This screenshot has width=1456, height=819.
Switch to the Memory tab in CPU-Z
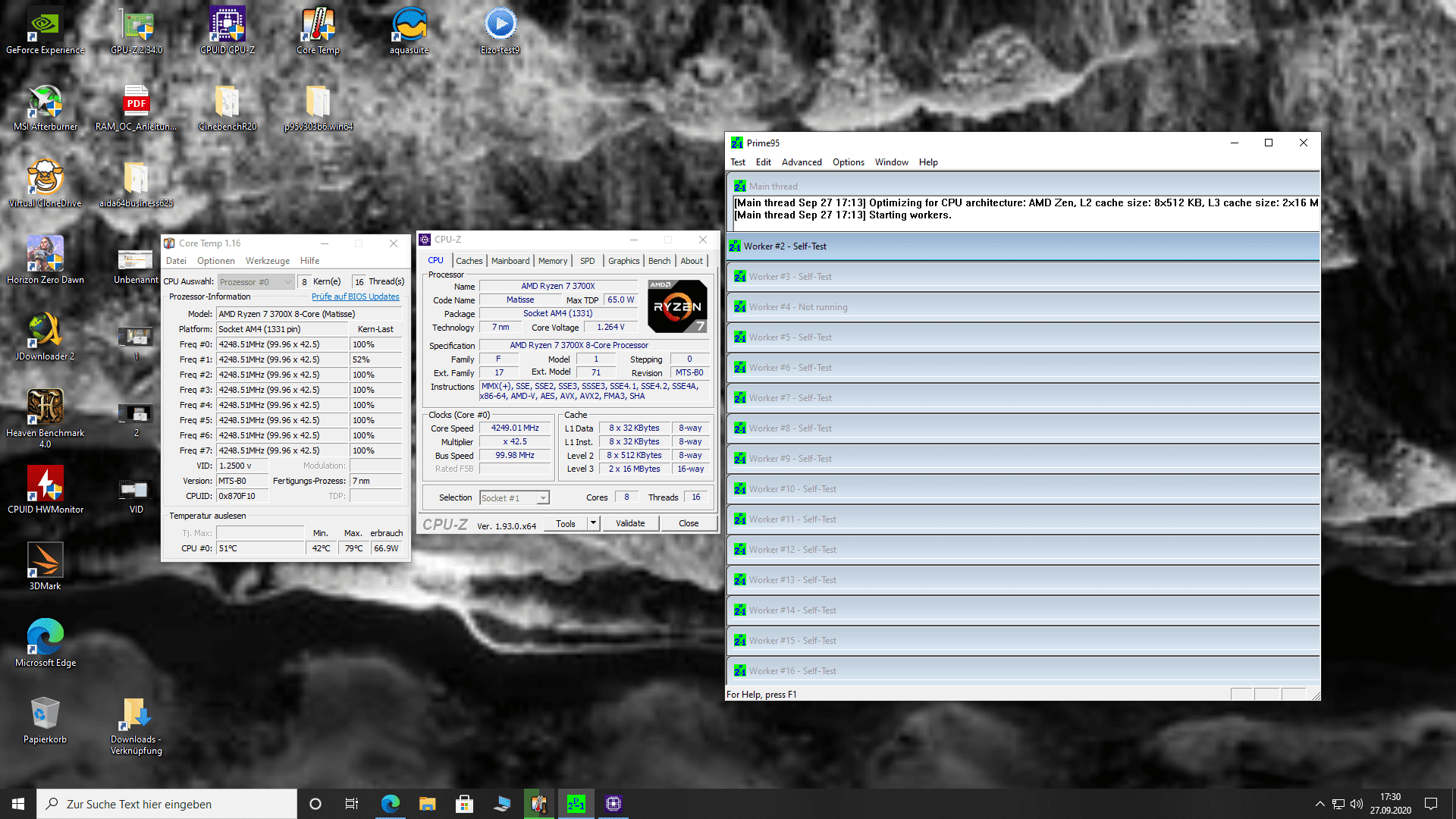[x=553, y=261]
